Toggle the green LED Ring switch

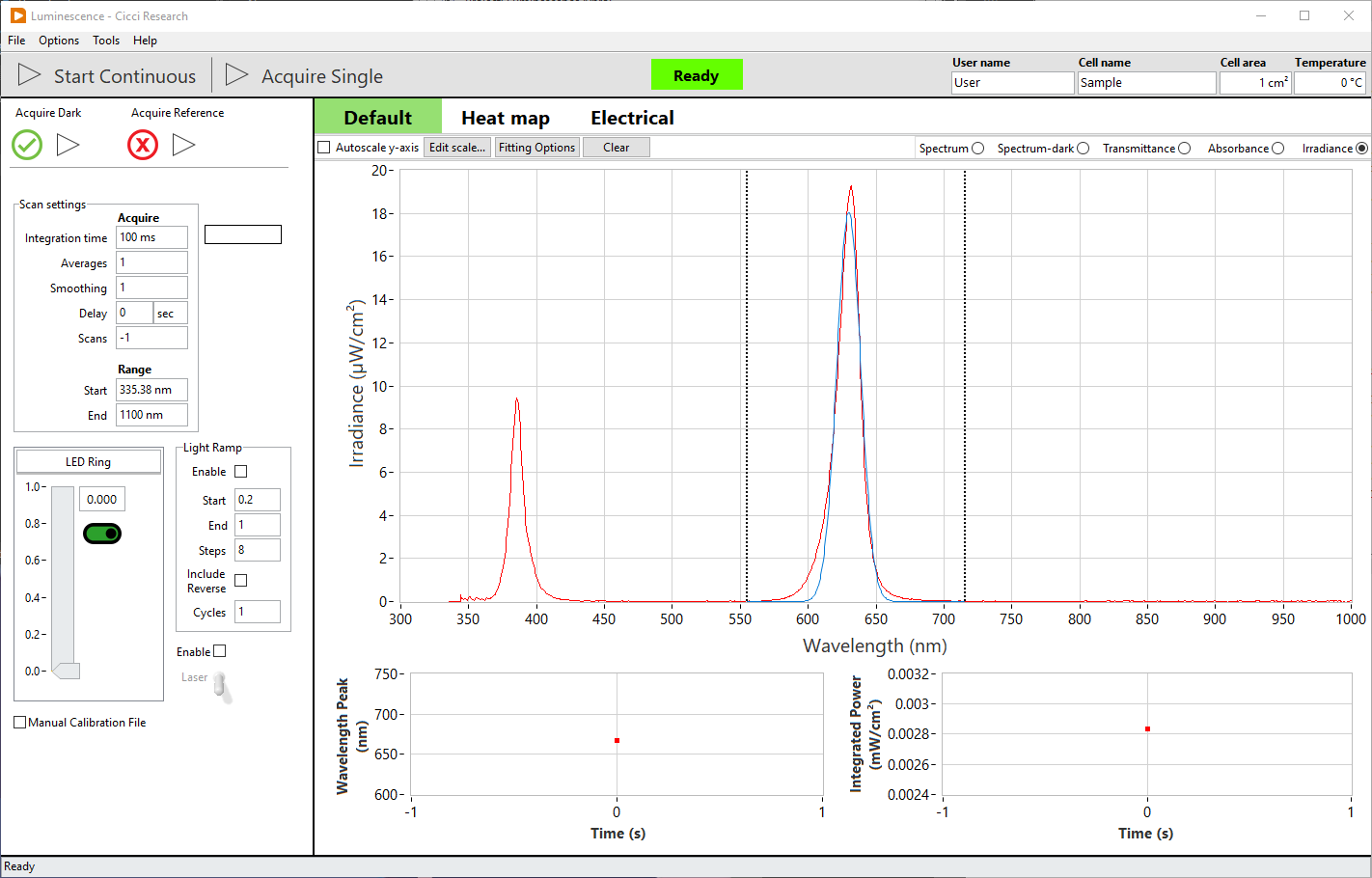coord(101,533)
